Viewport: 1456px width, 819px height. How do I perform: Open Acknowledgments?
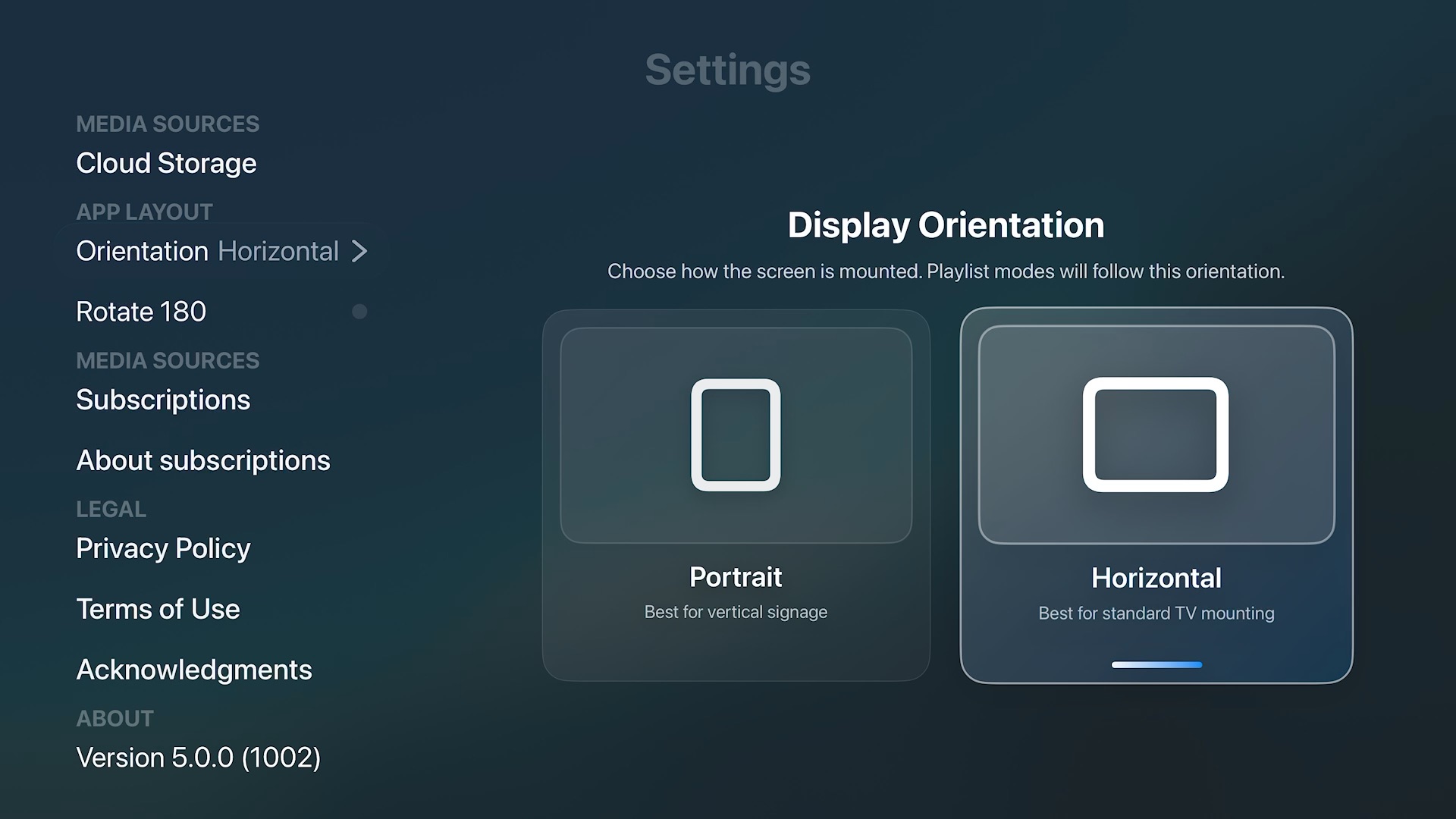(194, 670)
